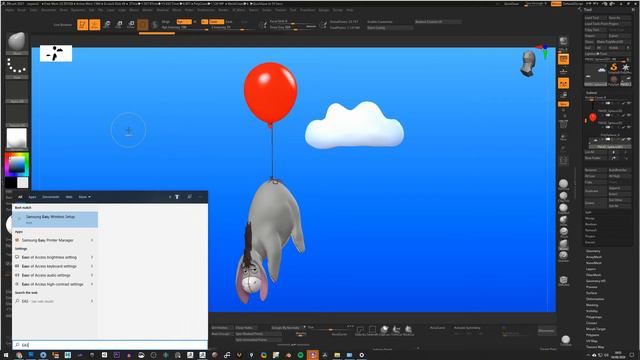Activate the orange Edit mode button
Image resolution: width=640 pixels, height=360 pixels.
coord(83,24)
